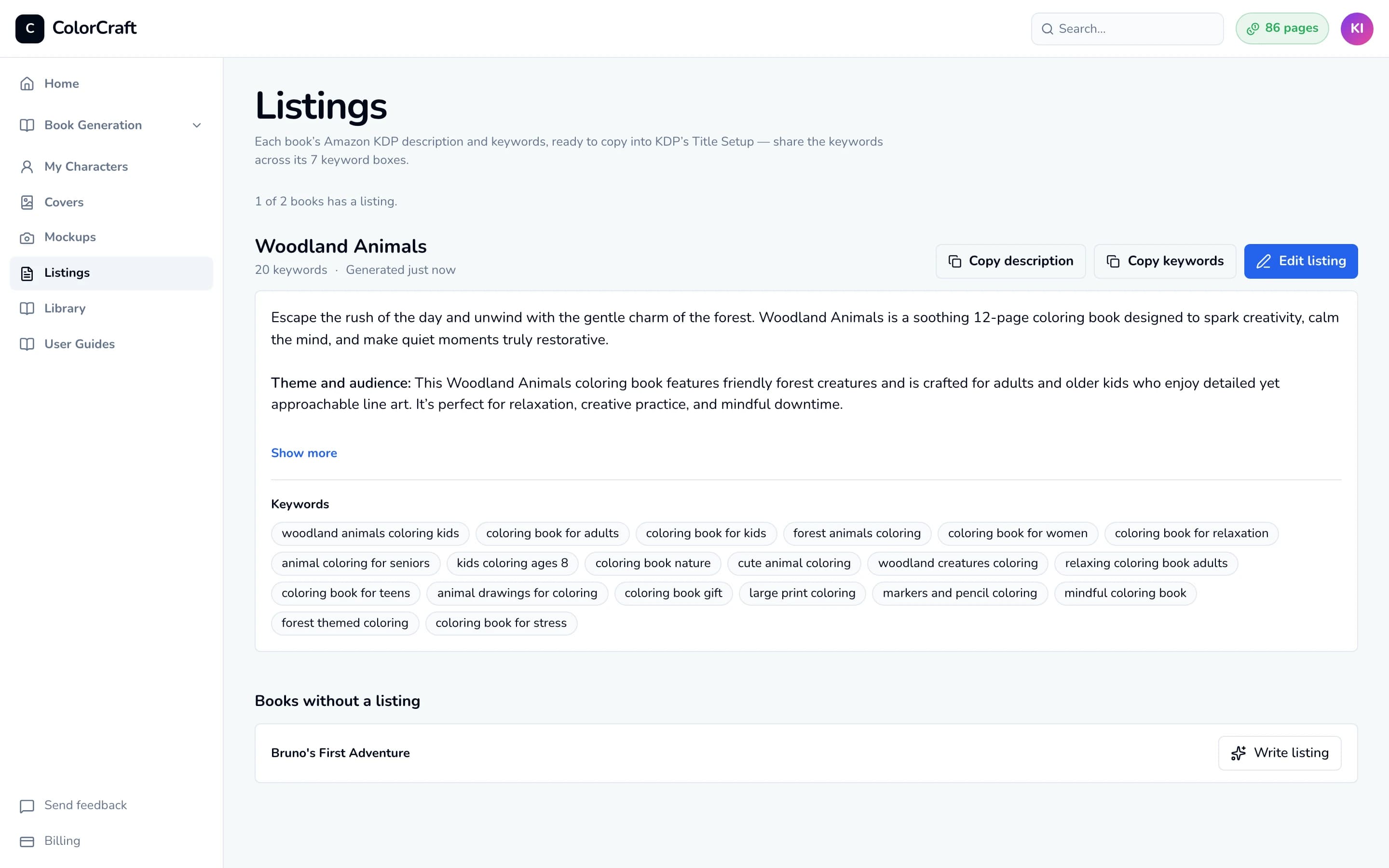Click the Home house icon
Image resolution: width=1389 pixels, height=868 pixels.
tap(27, 84)
